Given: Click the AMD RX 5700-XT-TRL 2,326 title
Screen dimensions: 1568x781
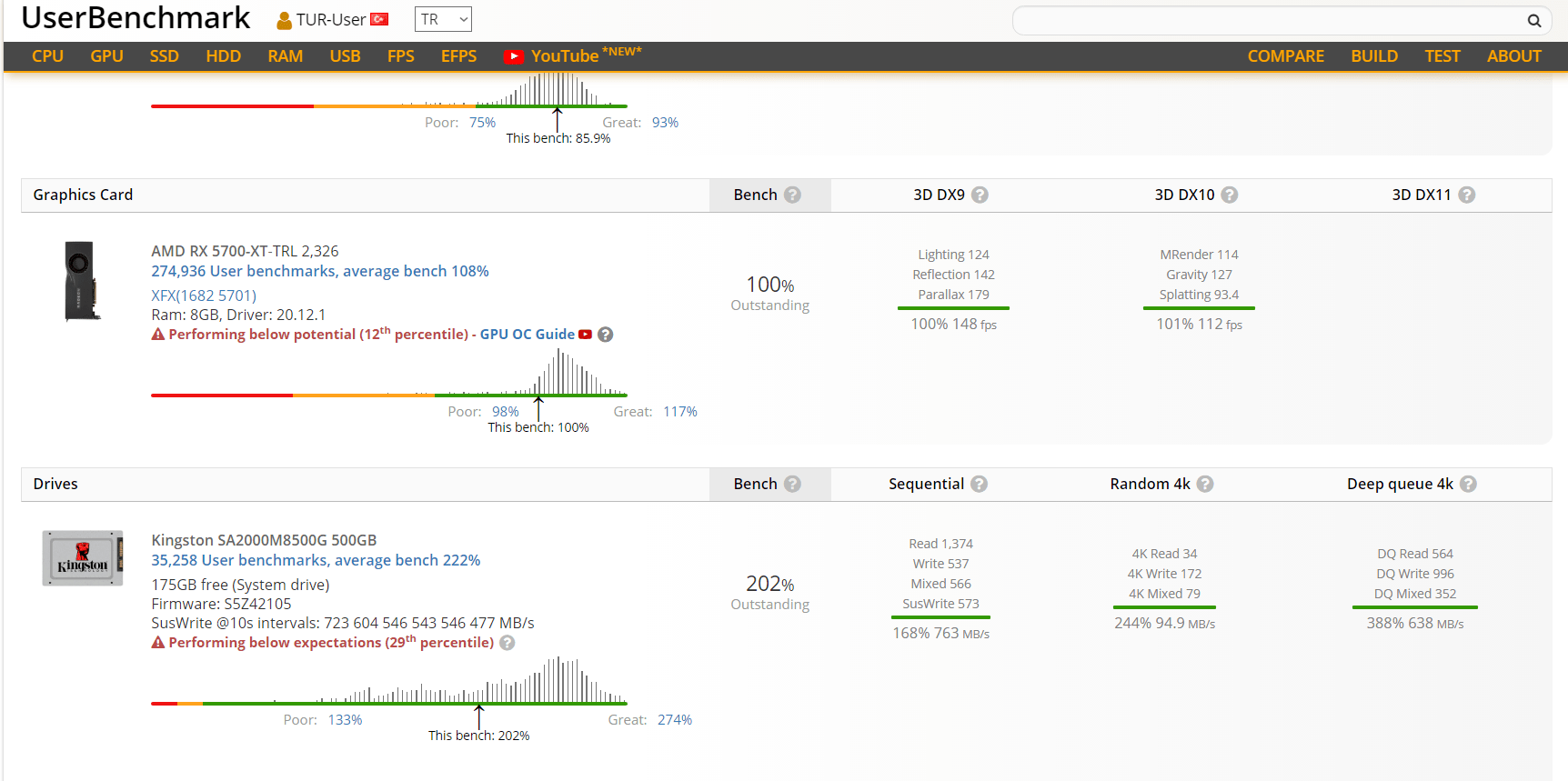Looking at the screenshot, I should coord(245,251).
